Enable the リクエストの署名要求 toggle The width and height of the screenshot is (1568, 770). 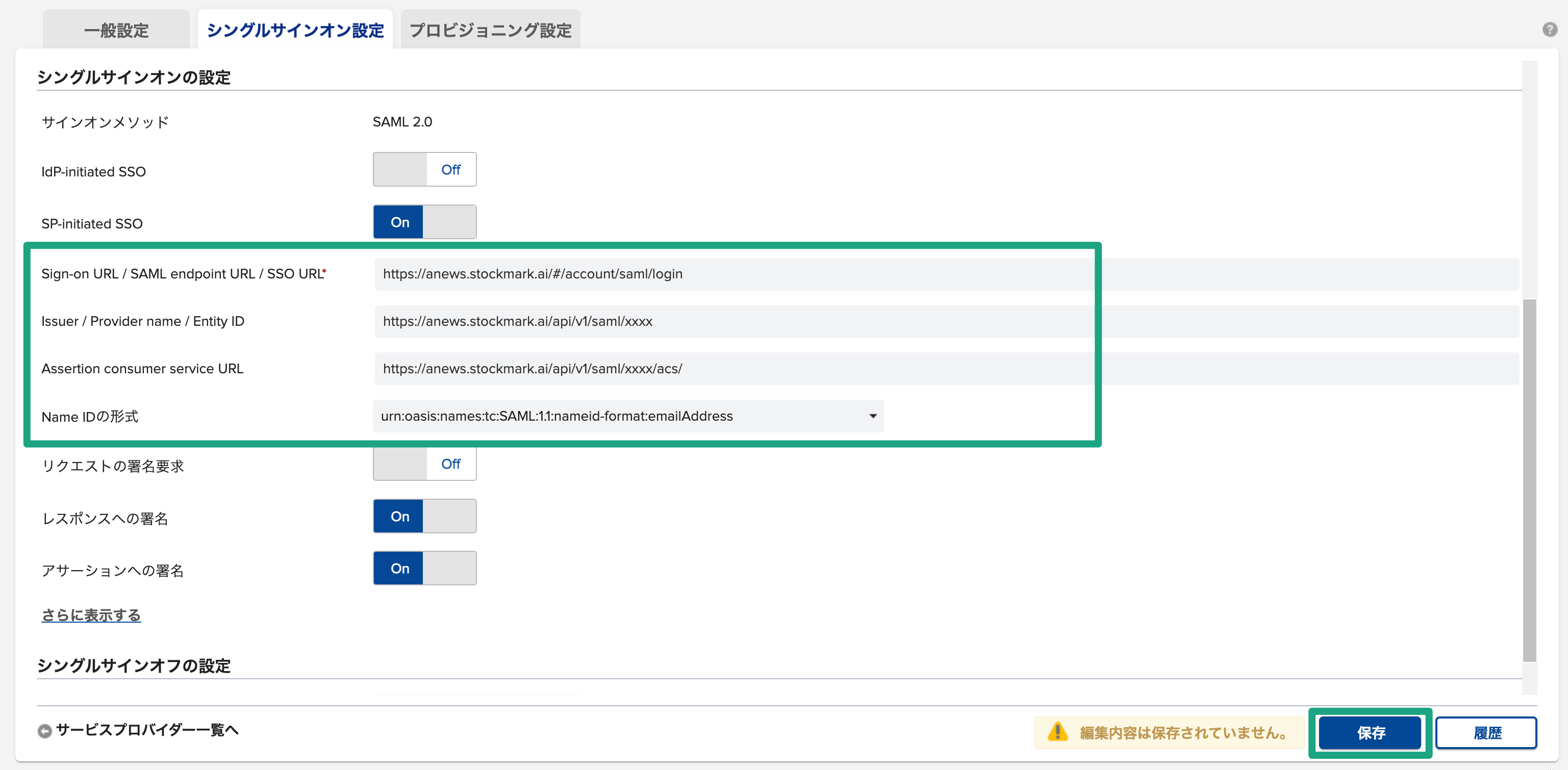[x=424, y=464]
